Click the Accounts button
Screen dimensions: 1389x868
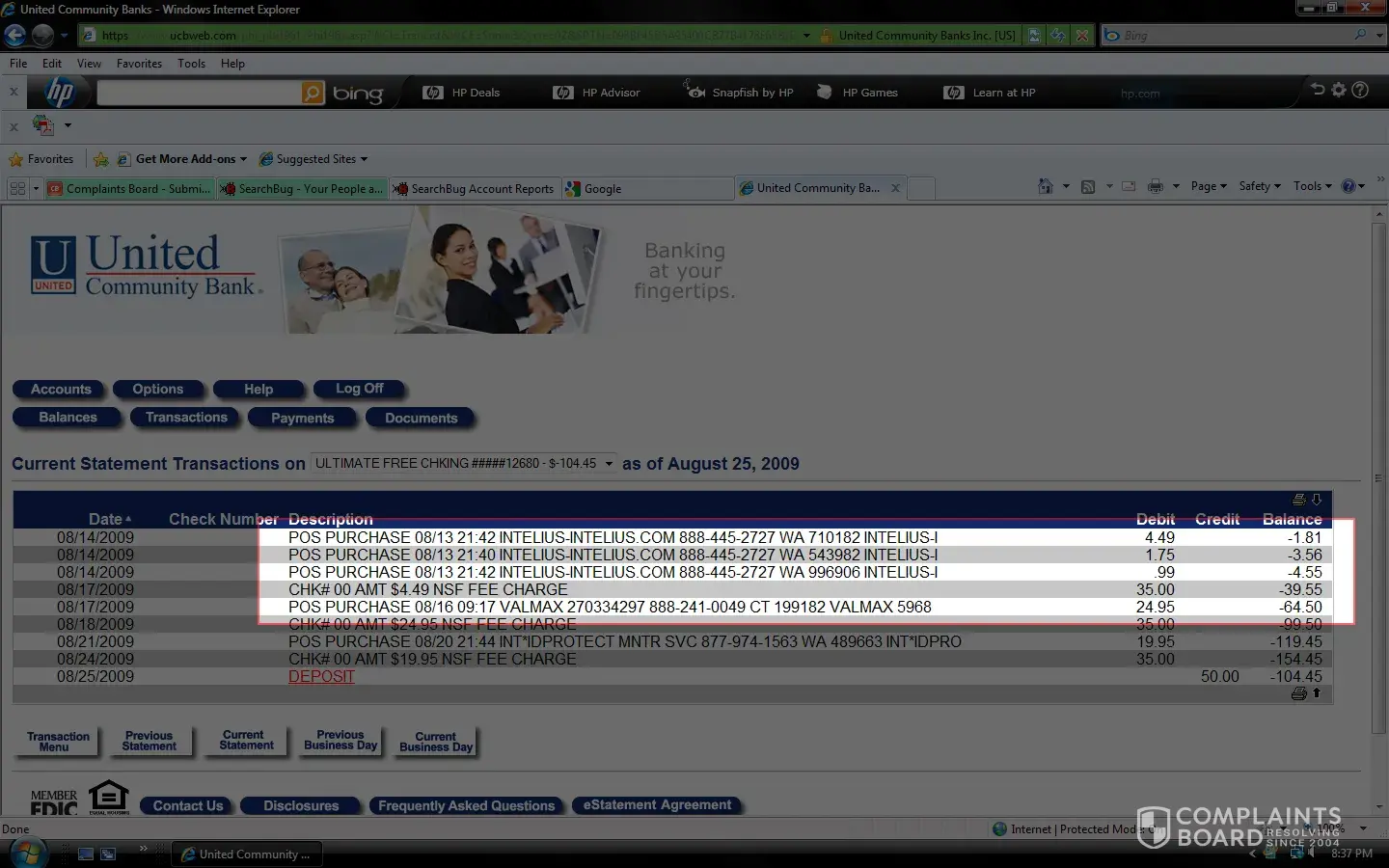tap(61, 390)
